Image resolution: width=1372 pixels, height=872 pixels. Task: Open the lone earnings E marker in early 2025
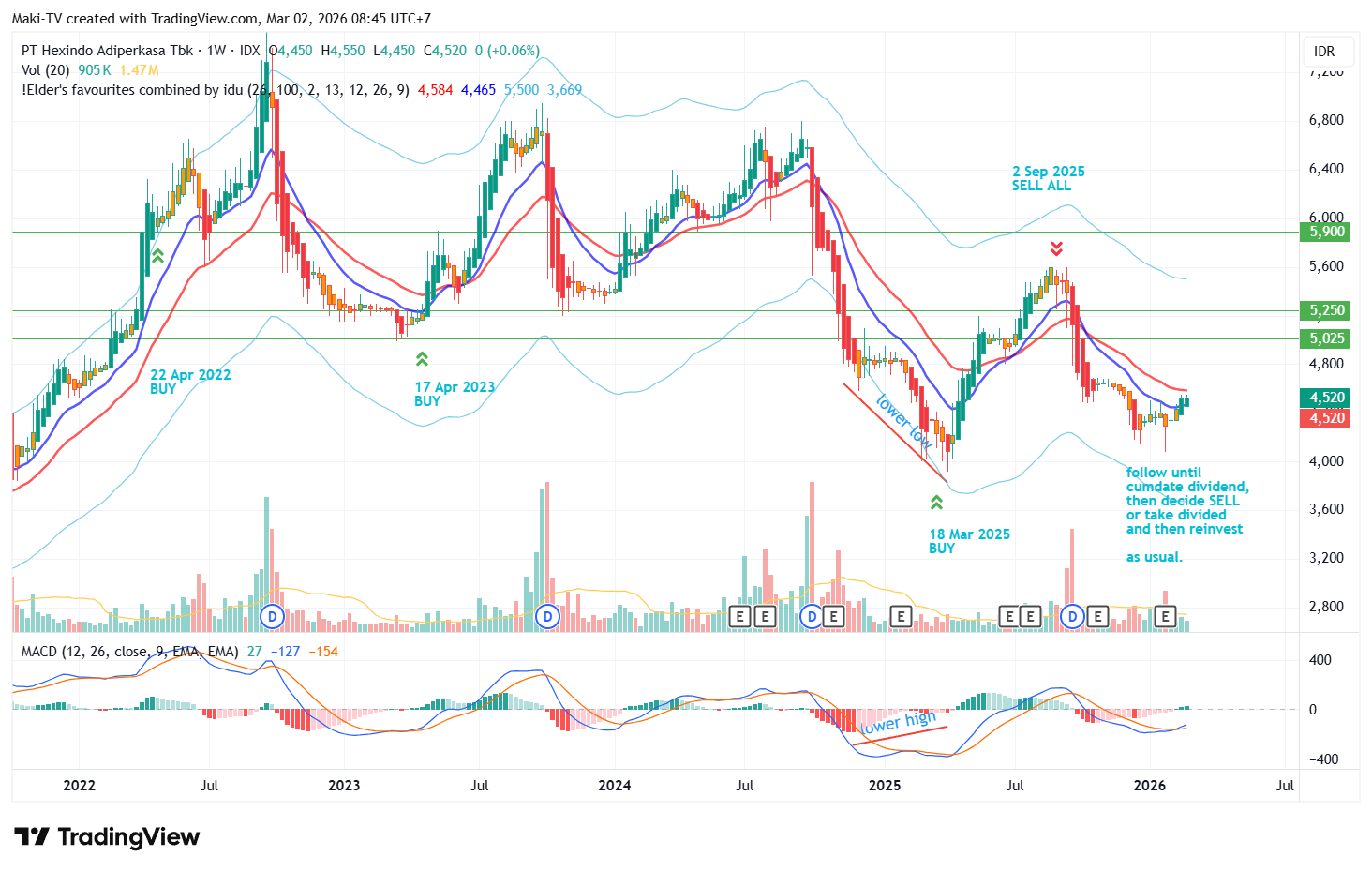point(901,616)
